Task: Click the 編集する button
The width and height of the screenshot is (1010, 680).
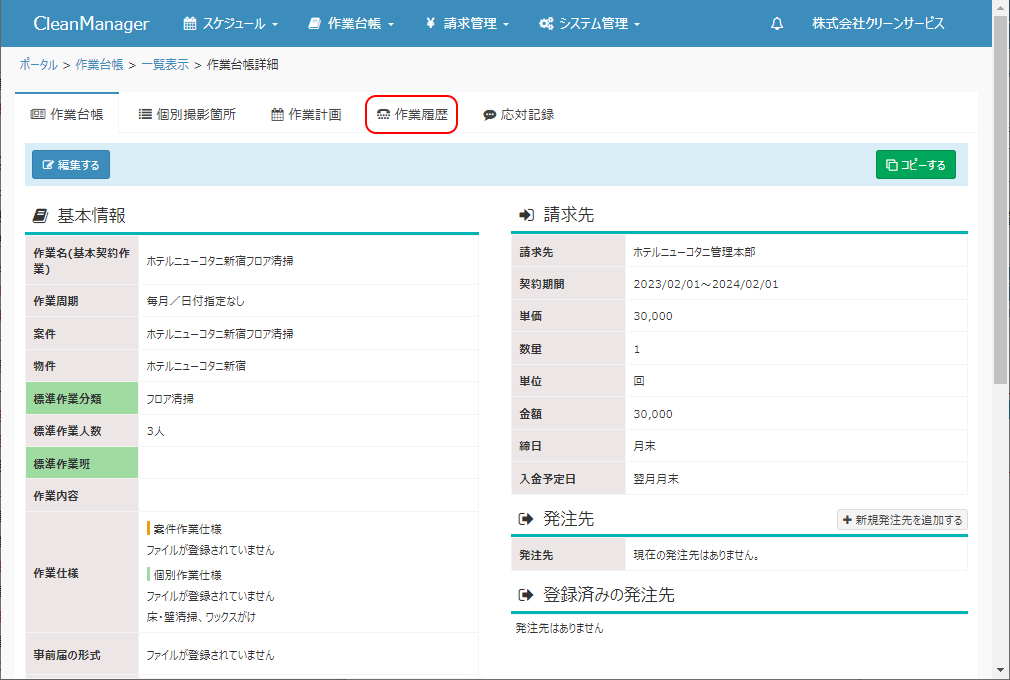Action: click(71, 165)
